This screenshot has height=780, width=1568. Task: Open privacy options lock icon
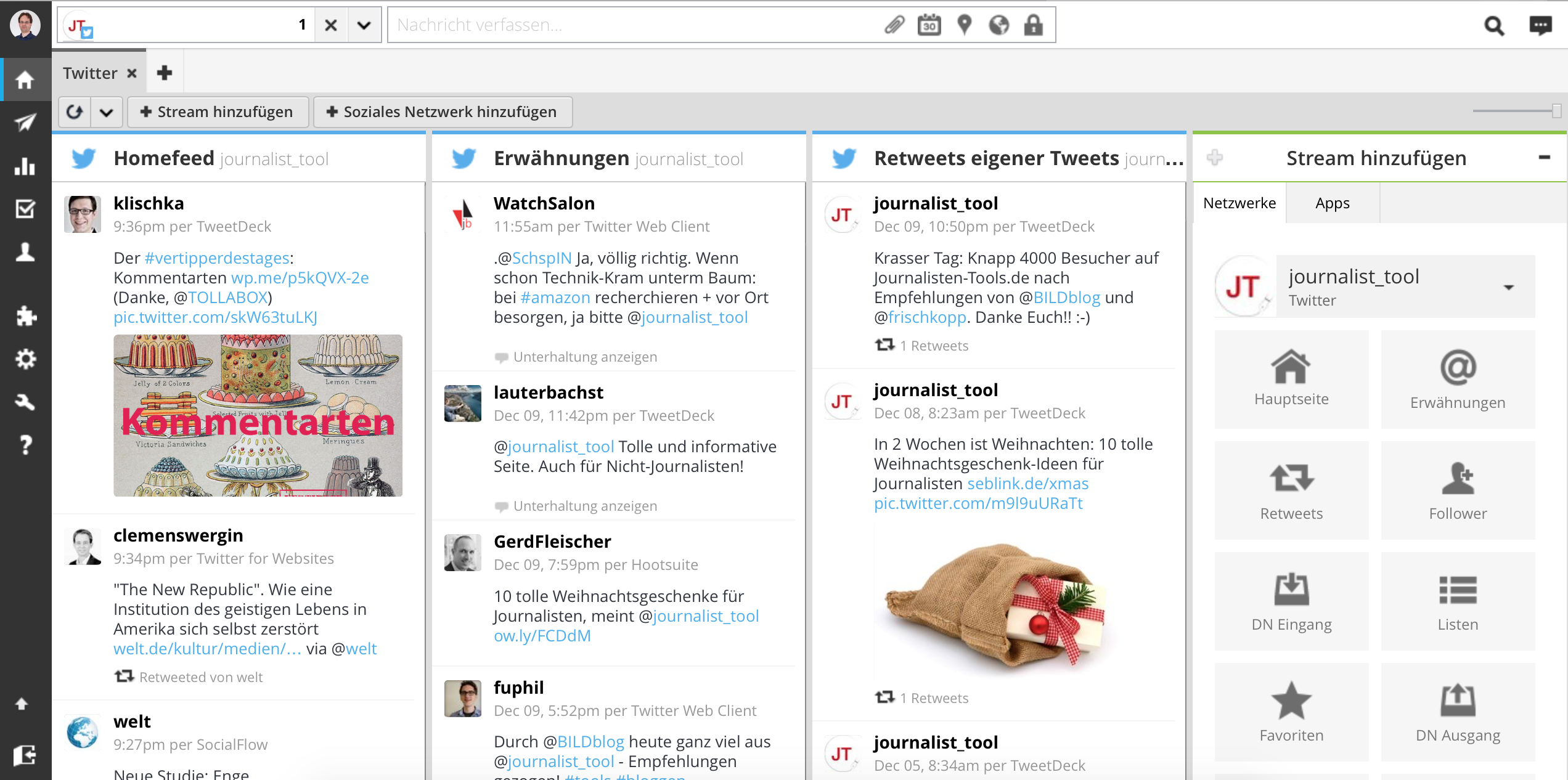point(1034,25)
